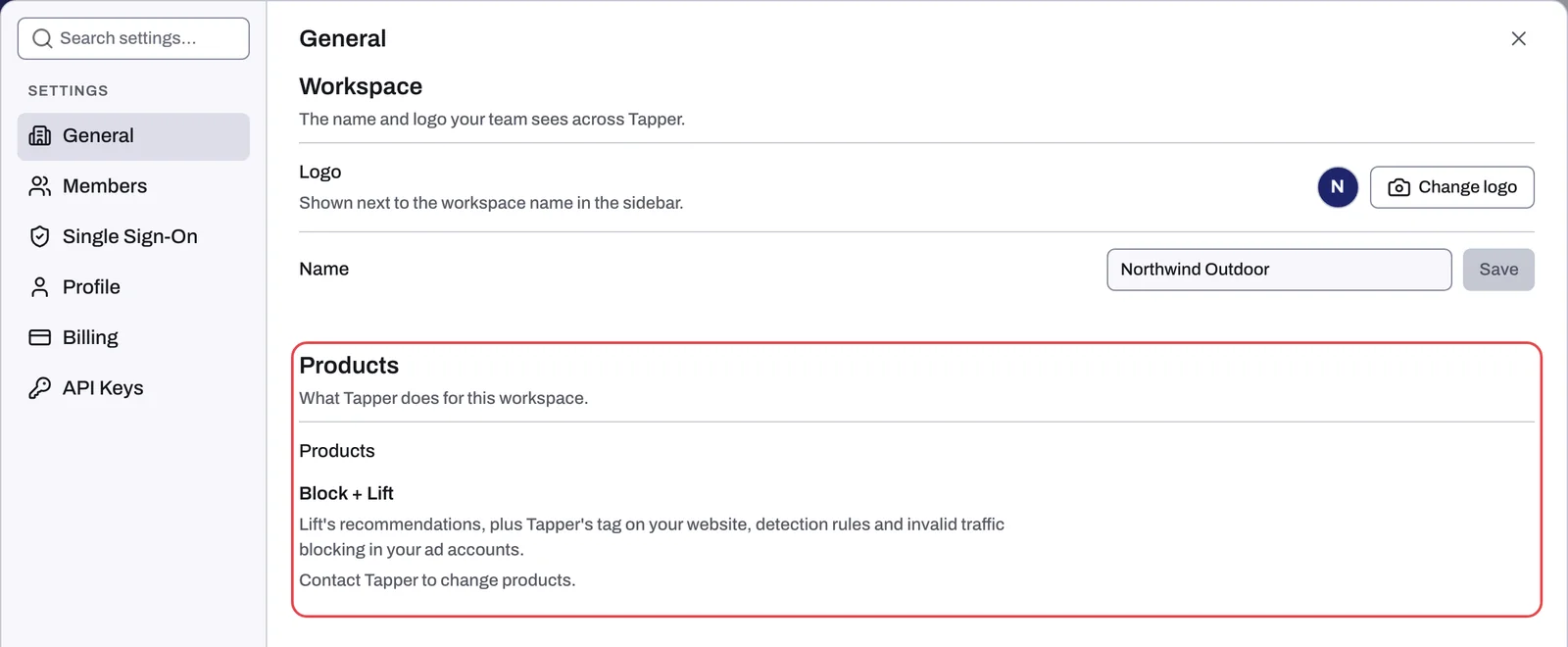
Task: Click the Workspace section heading
Action: coord(361,86)
